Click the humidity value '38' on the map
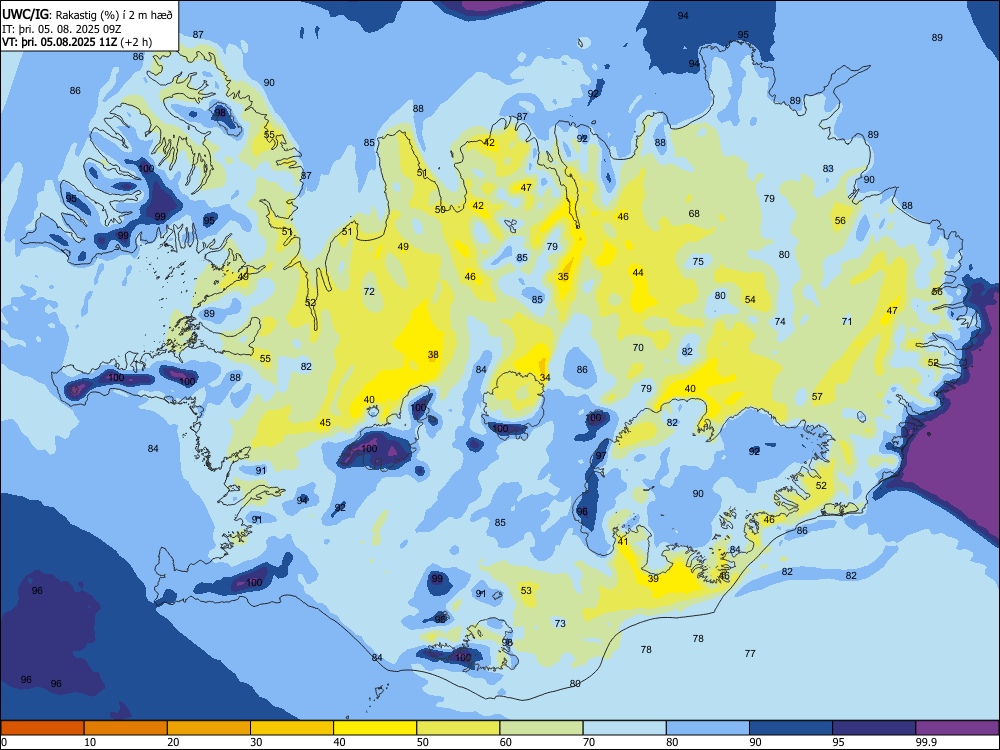Screen dimensions: 1000x750 (x=433, y=355)
